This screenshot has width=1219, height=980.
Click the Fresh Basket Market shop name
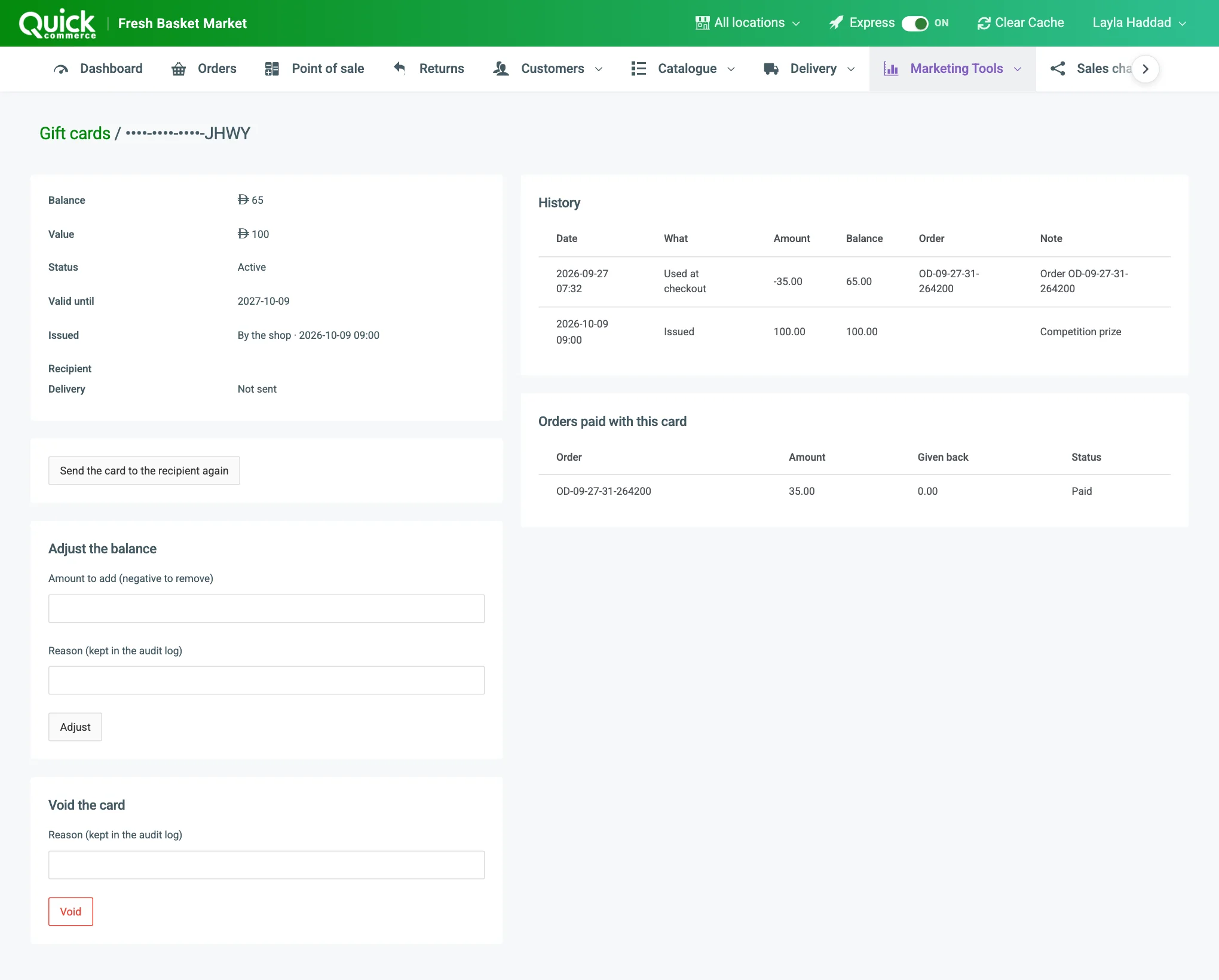click(x=182, y=23)
